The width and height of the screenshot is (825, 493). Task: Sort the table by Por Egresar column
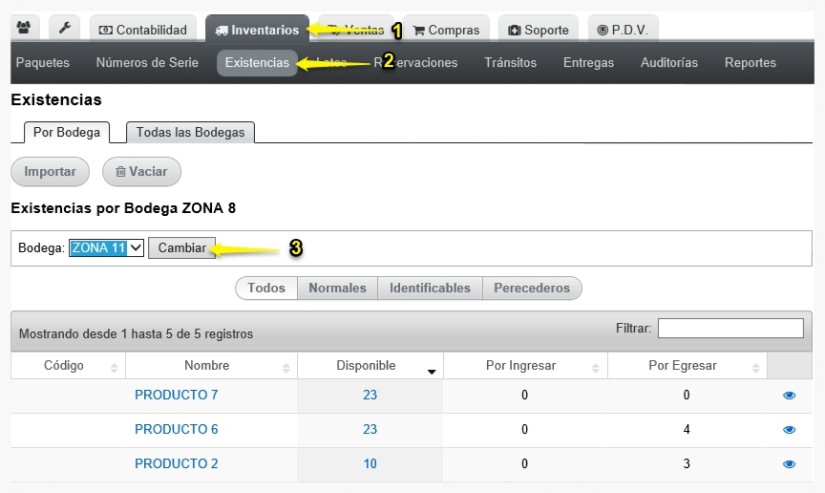tap(687, 366)
